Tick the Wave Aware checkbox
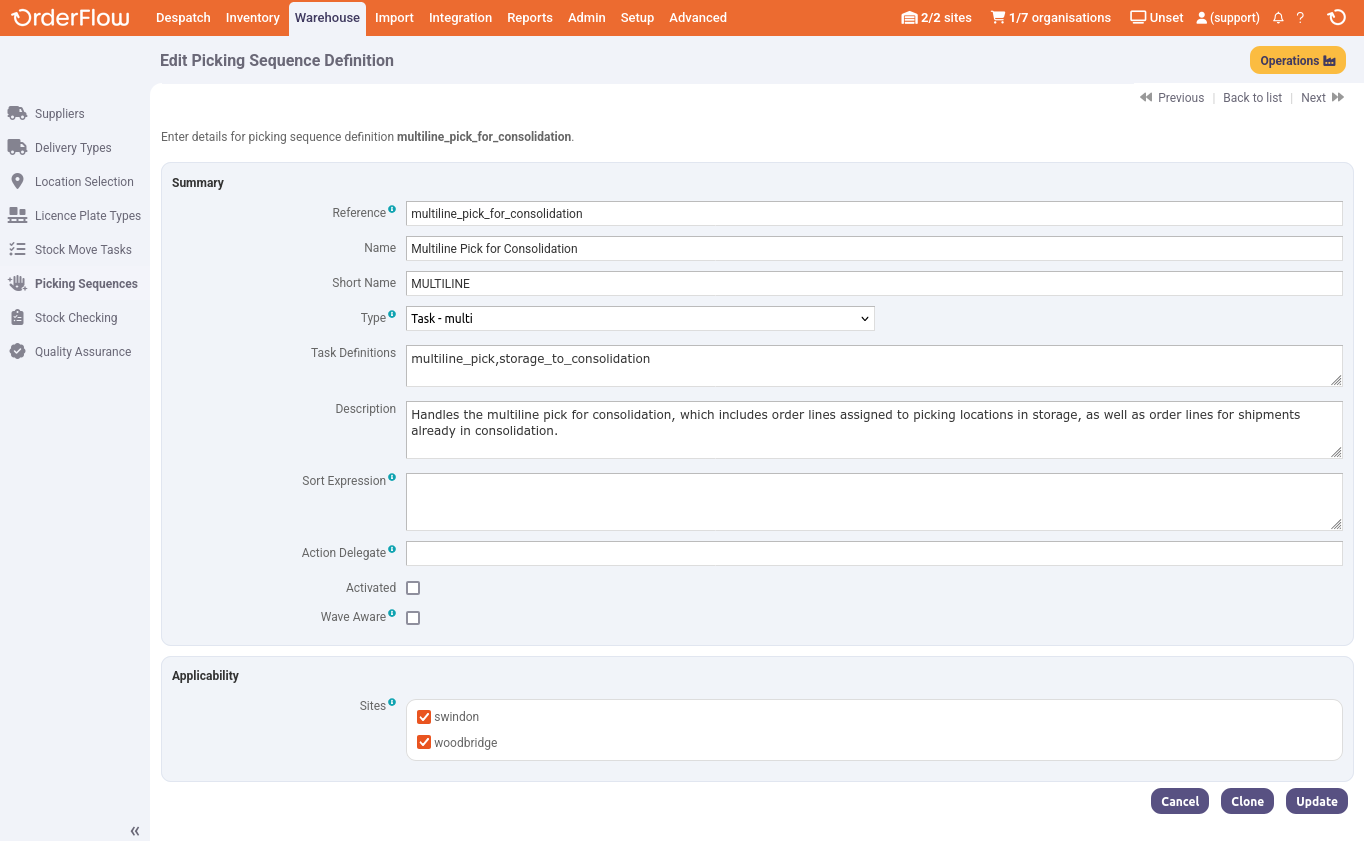This screenshot has width=1364, height=852. [x=413, y=618]
